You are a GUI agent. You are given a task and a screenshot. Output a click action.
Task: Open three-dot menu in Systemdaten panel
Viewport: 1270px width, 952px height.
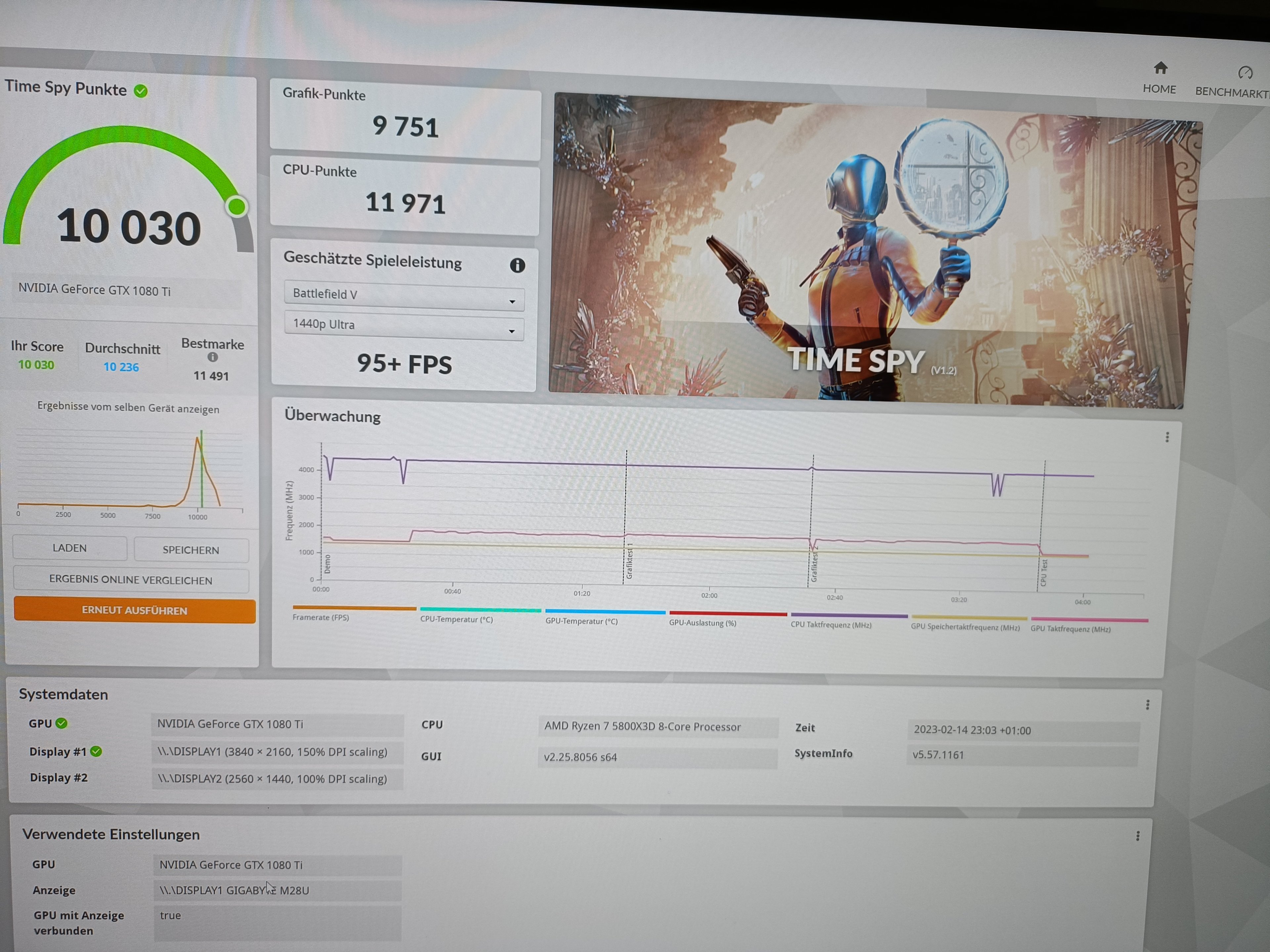pyautogui.click(x=1147, y=705)
